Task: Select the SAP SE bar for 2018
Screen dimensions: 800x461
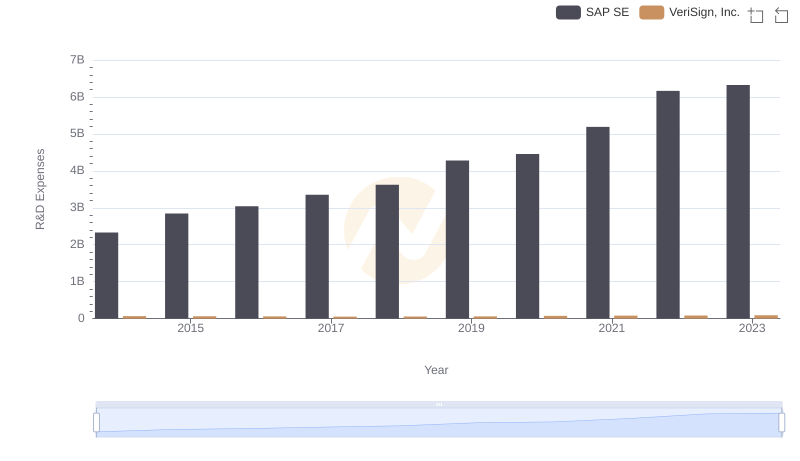Action: pyautogui.click(x=387, y=251)
